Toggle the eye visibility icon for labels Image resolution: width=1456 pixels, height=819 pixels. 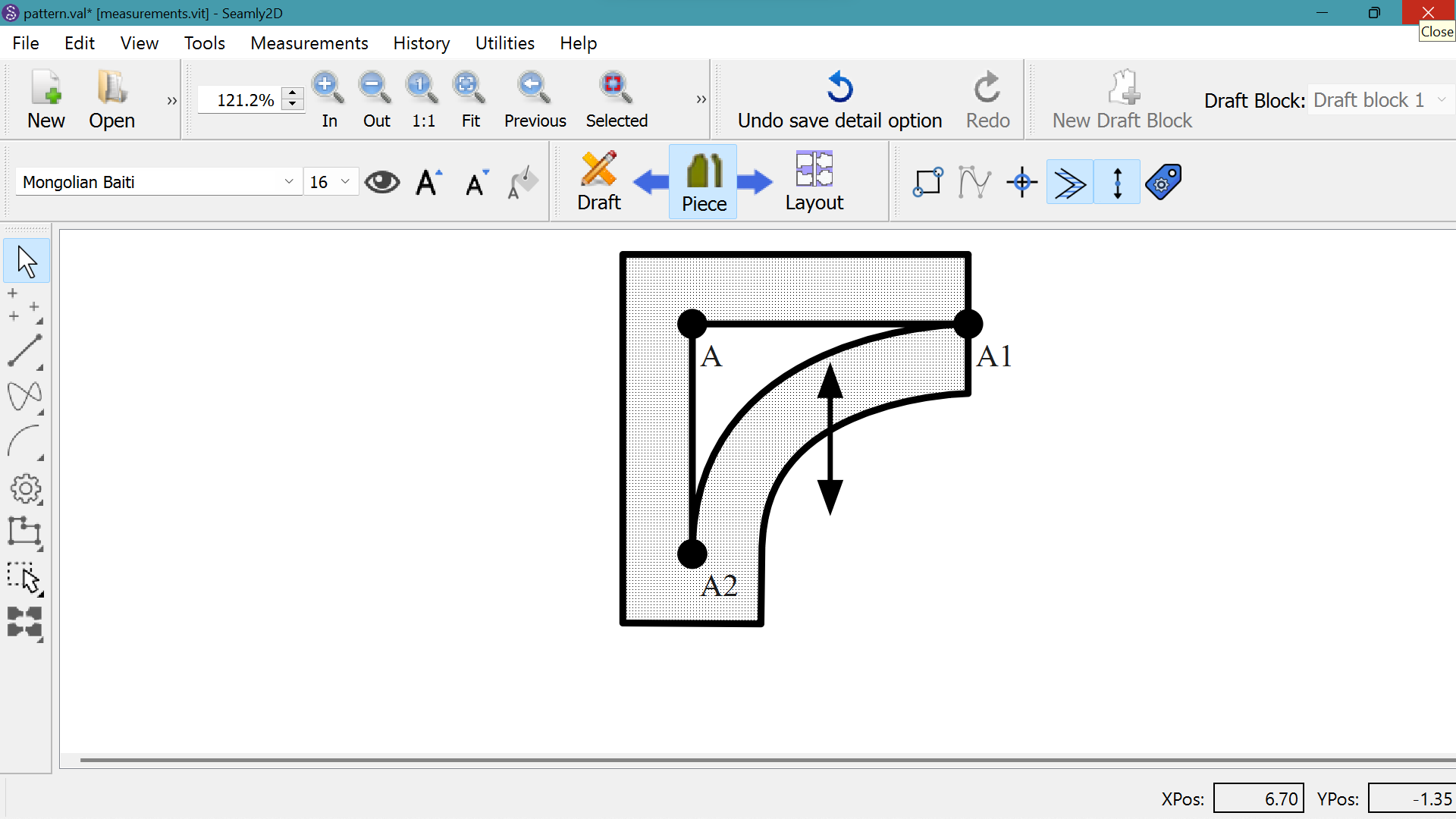(382, 183)
